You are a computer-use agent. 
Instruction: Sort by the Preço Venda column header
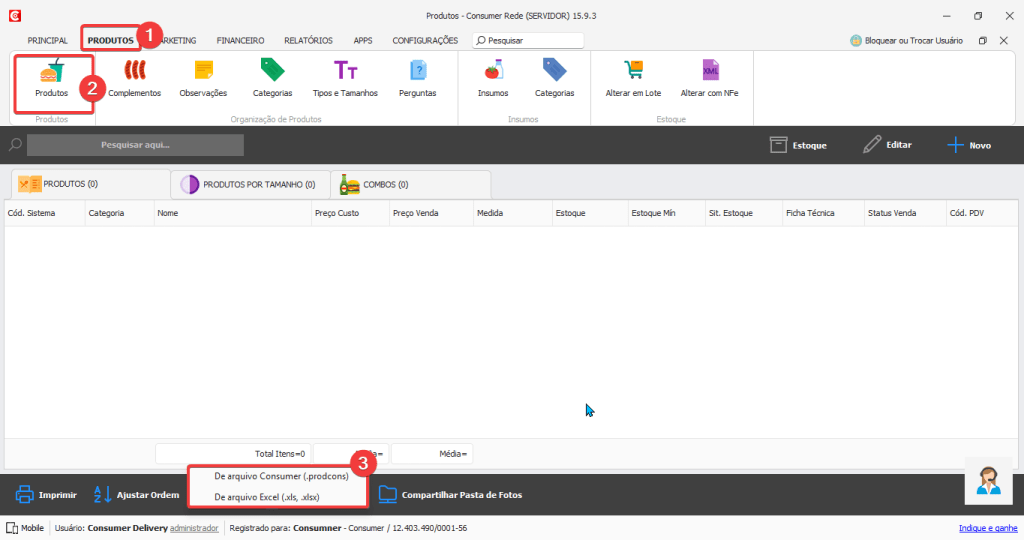coord(417,213)
